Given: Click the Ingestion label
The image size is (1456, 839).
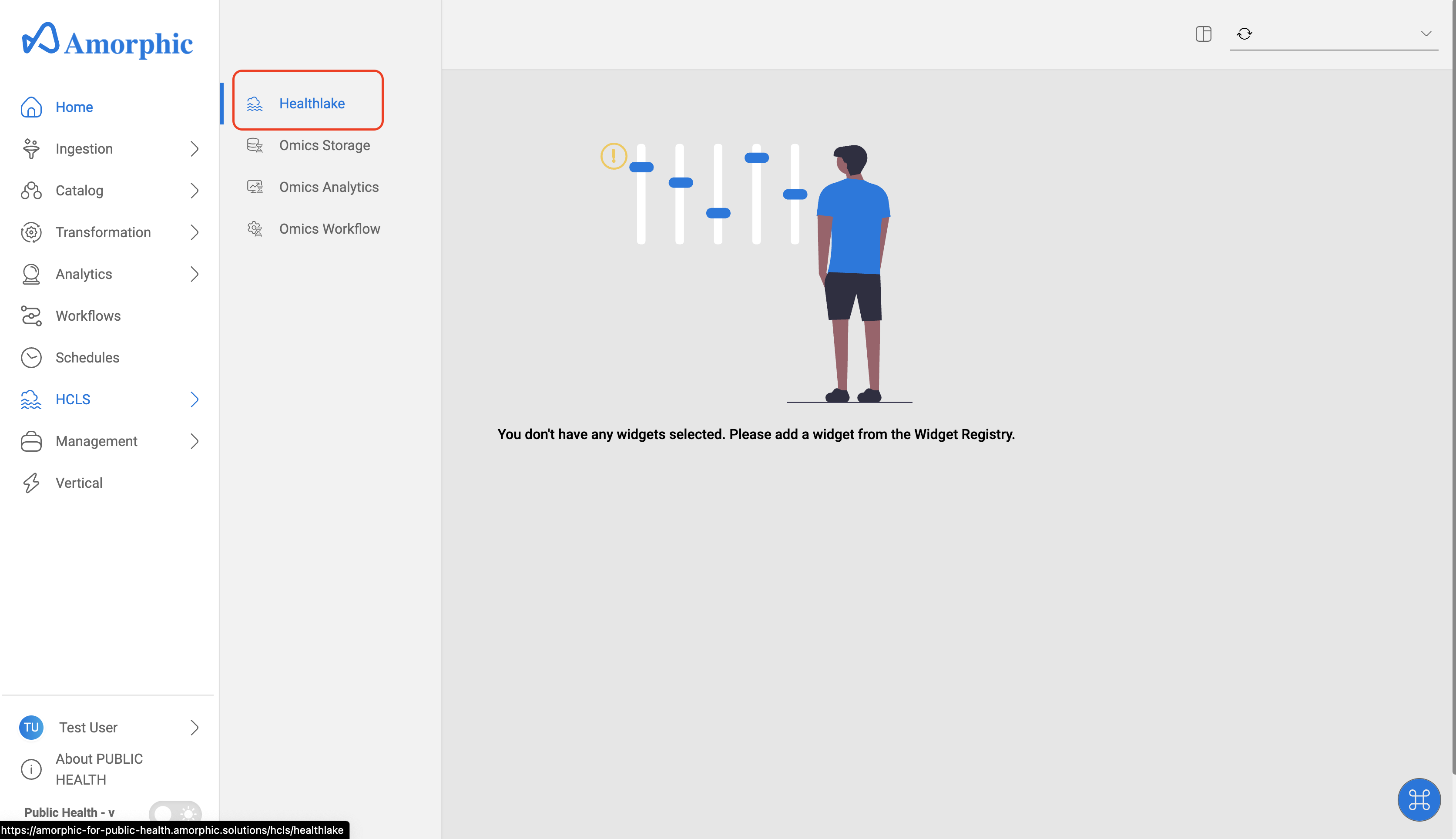Looking at the screenshot, I should (x=84, y=149).
